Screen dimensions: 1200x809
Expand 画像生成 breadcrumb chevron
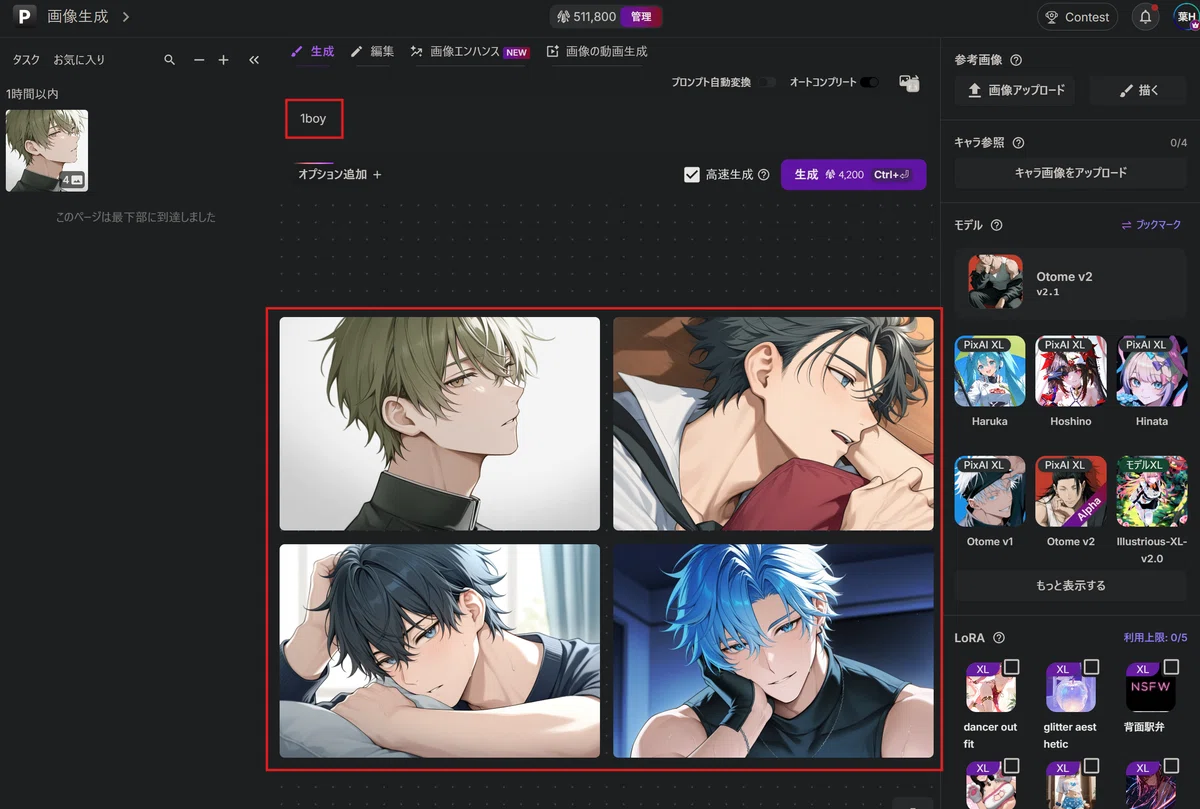[126, 17]
